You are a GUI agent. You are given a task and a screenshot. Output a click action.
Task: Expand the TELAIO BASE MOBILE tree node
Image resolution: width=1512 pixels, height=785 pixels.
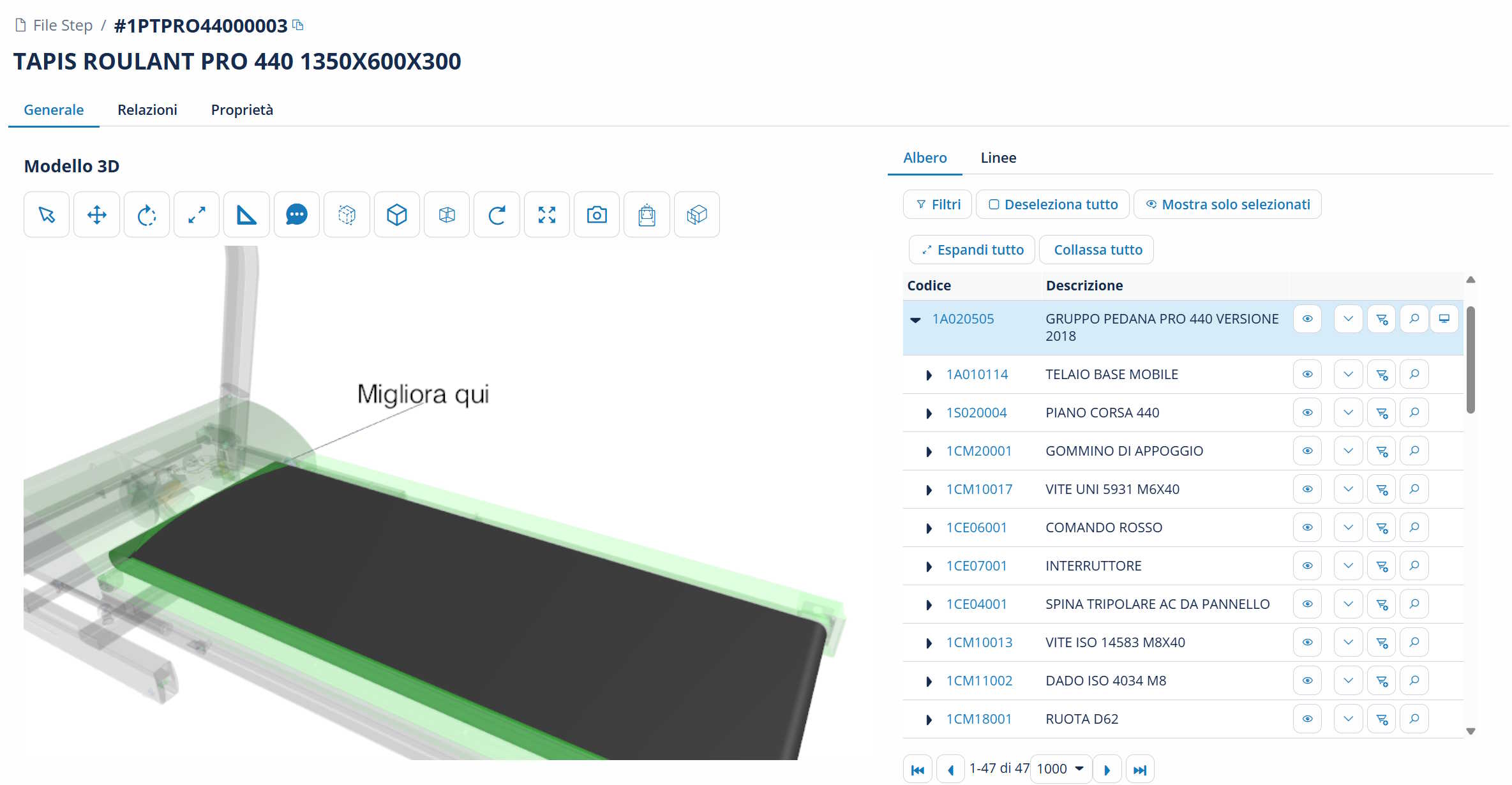tap(929, 375)
